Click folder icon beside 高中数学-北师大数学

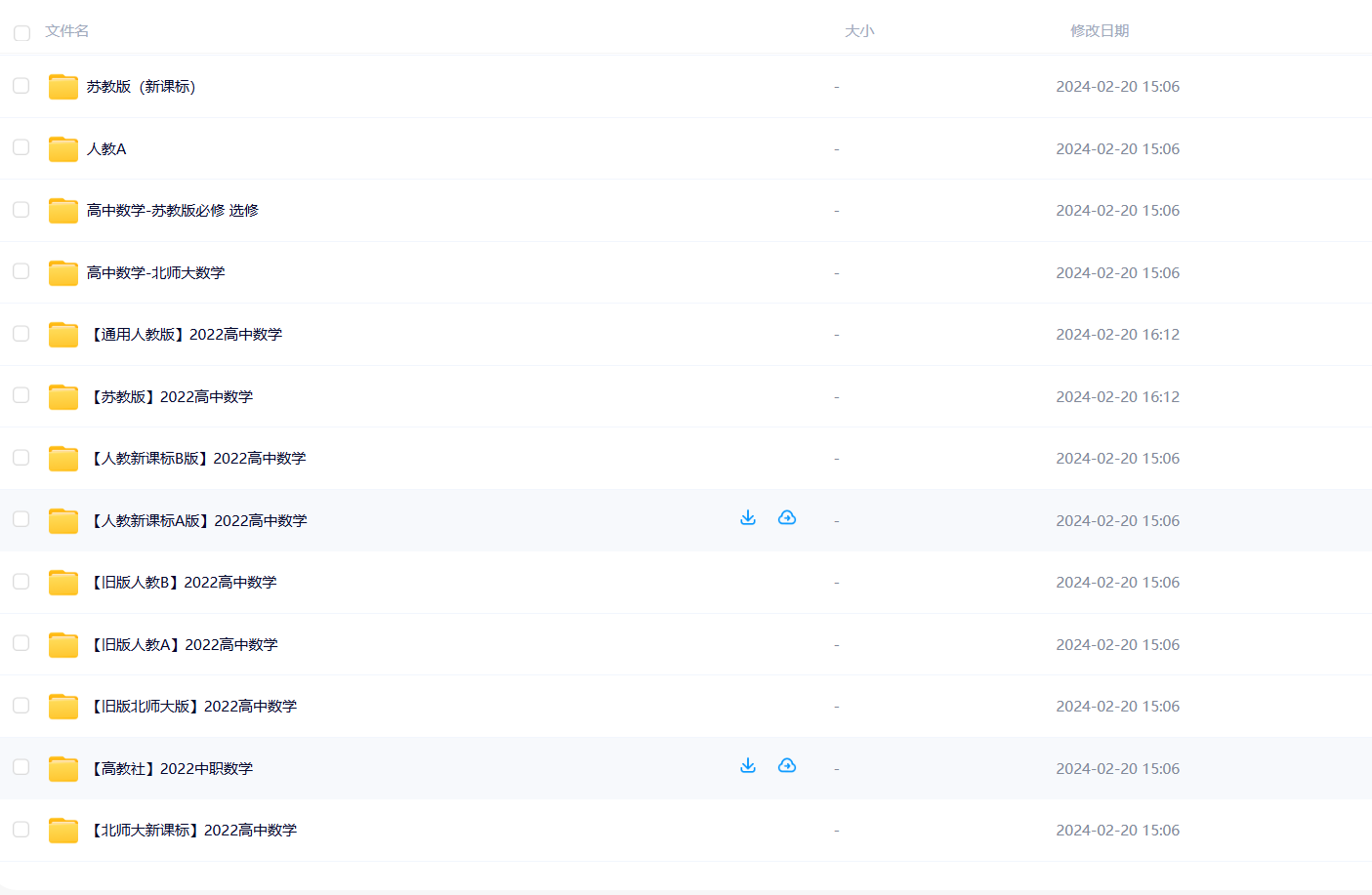[63, 273]
